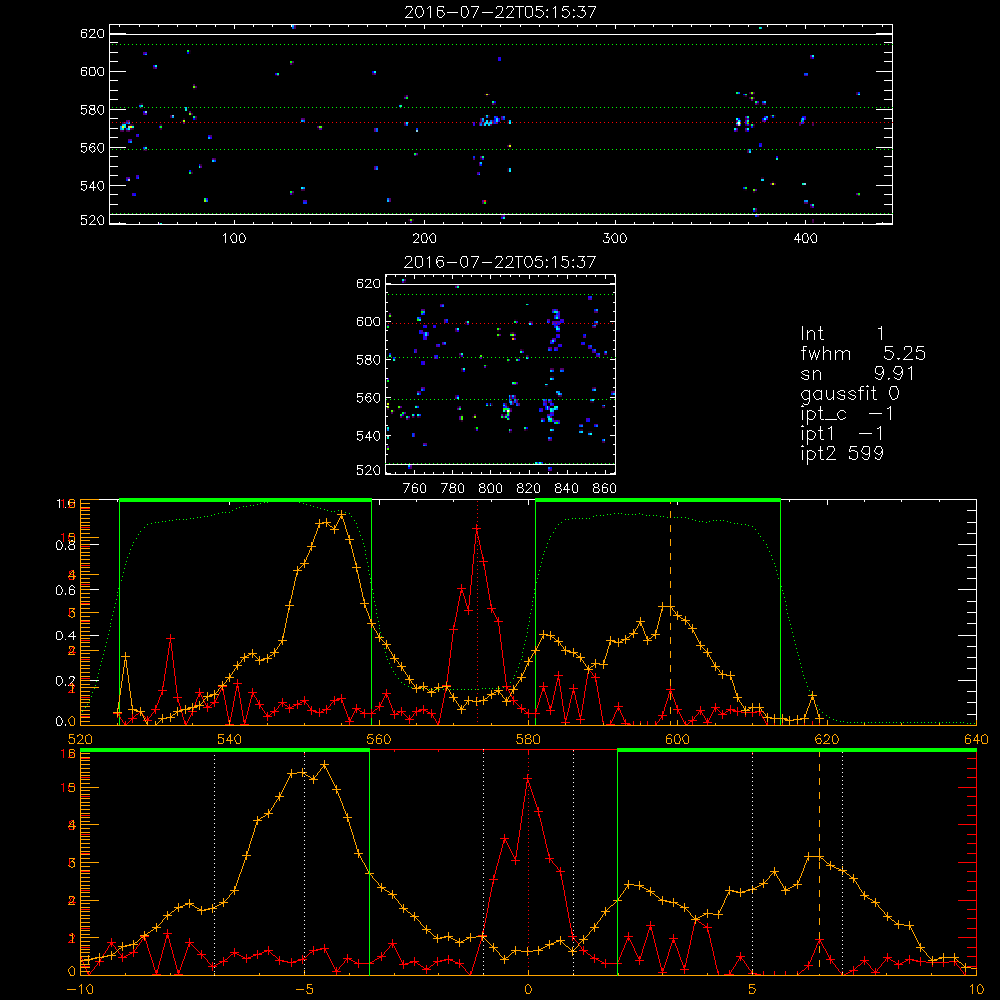Select the 'ipt_c -1' readout line
Viewport: 1000px width, 1000px height.
coord(847,414)
